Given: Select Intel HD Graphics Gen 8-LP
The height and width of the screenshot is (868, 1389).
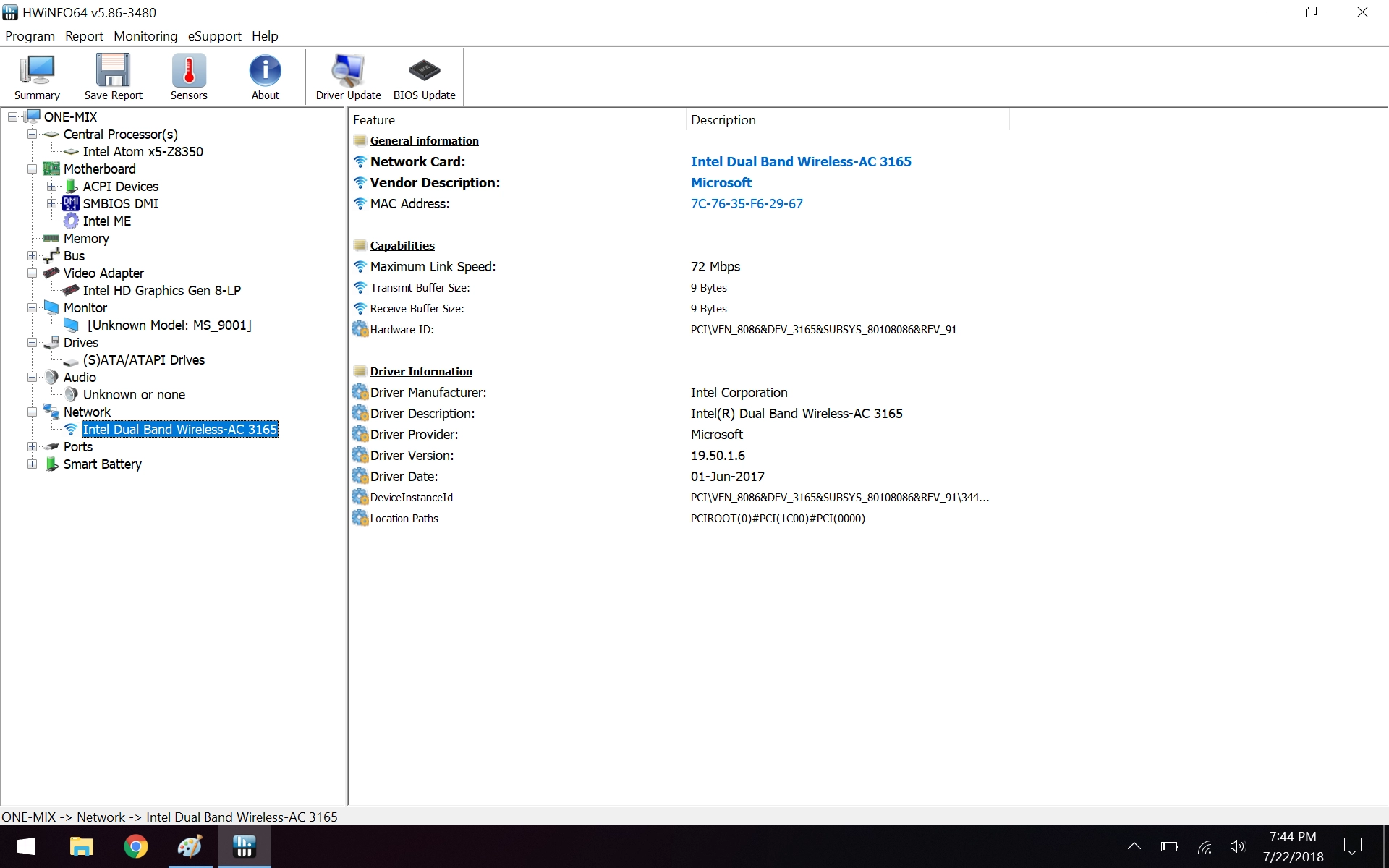Looking at the screenshot, I should pos(162,290).
